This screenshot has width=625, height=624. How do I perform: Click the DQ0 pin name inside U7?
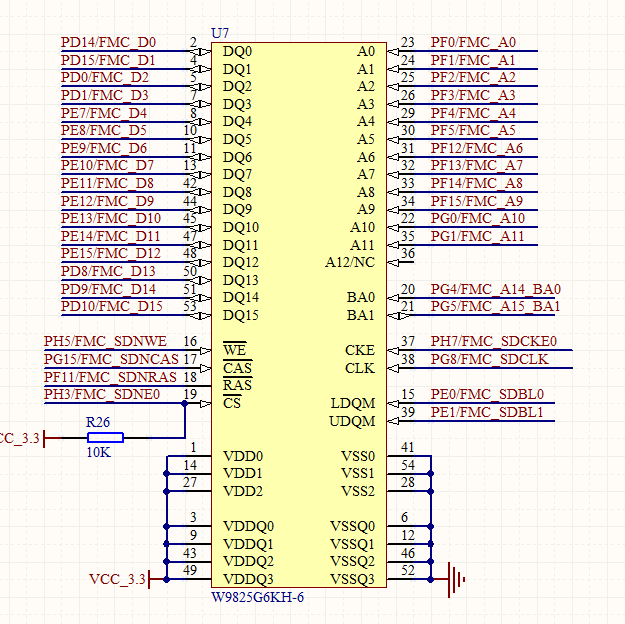coord(237,51)
